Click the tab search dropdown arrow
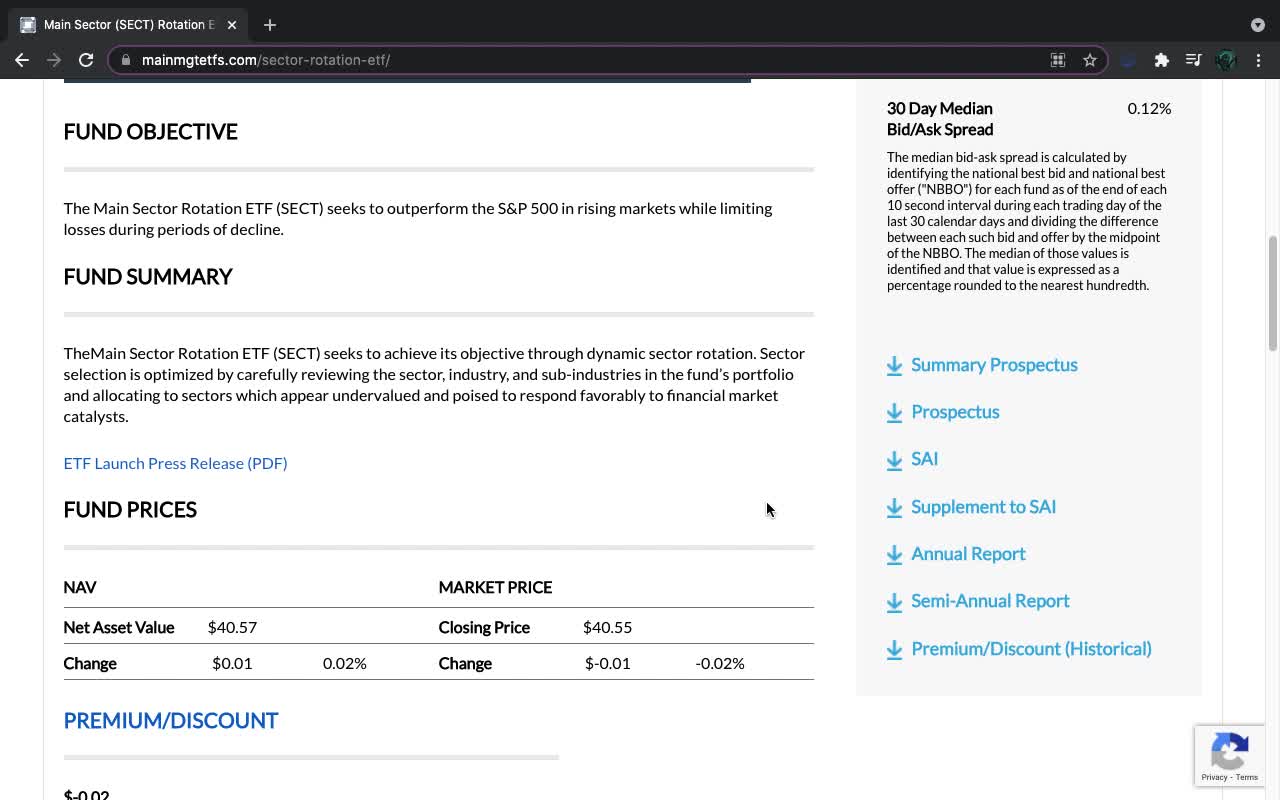Image resolution: width=1280 pixels, height=800 pixels. click(1258, 24)
